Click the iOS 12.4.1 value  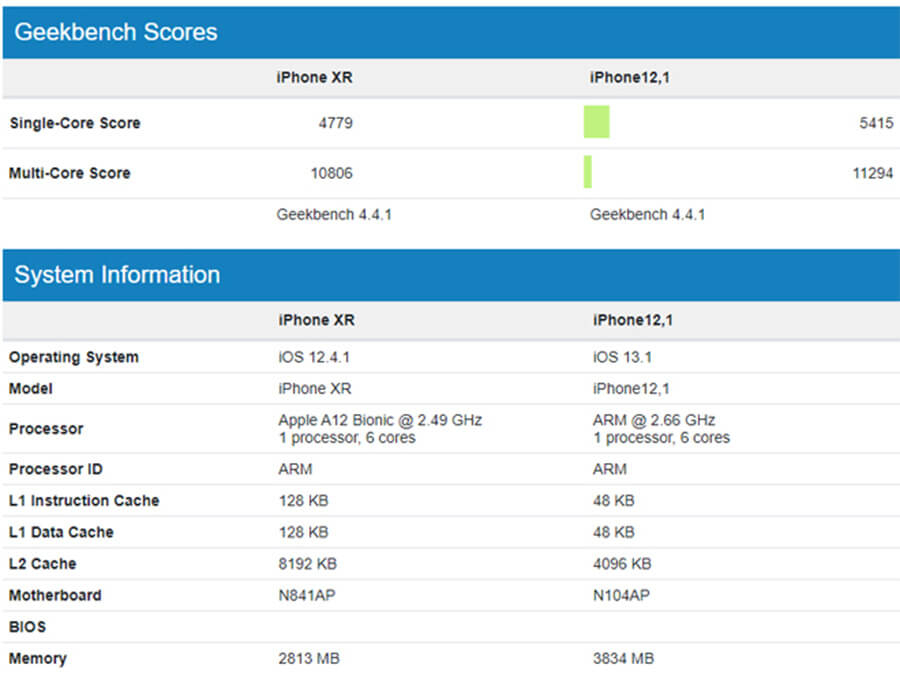pyautogui.click(x=314, y=357)
